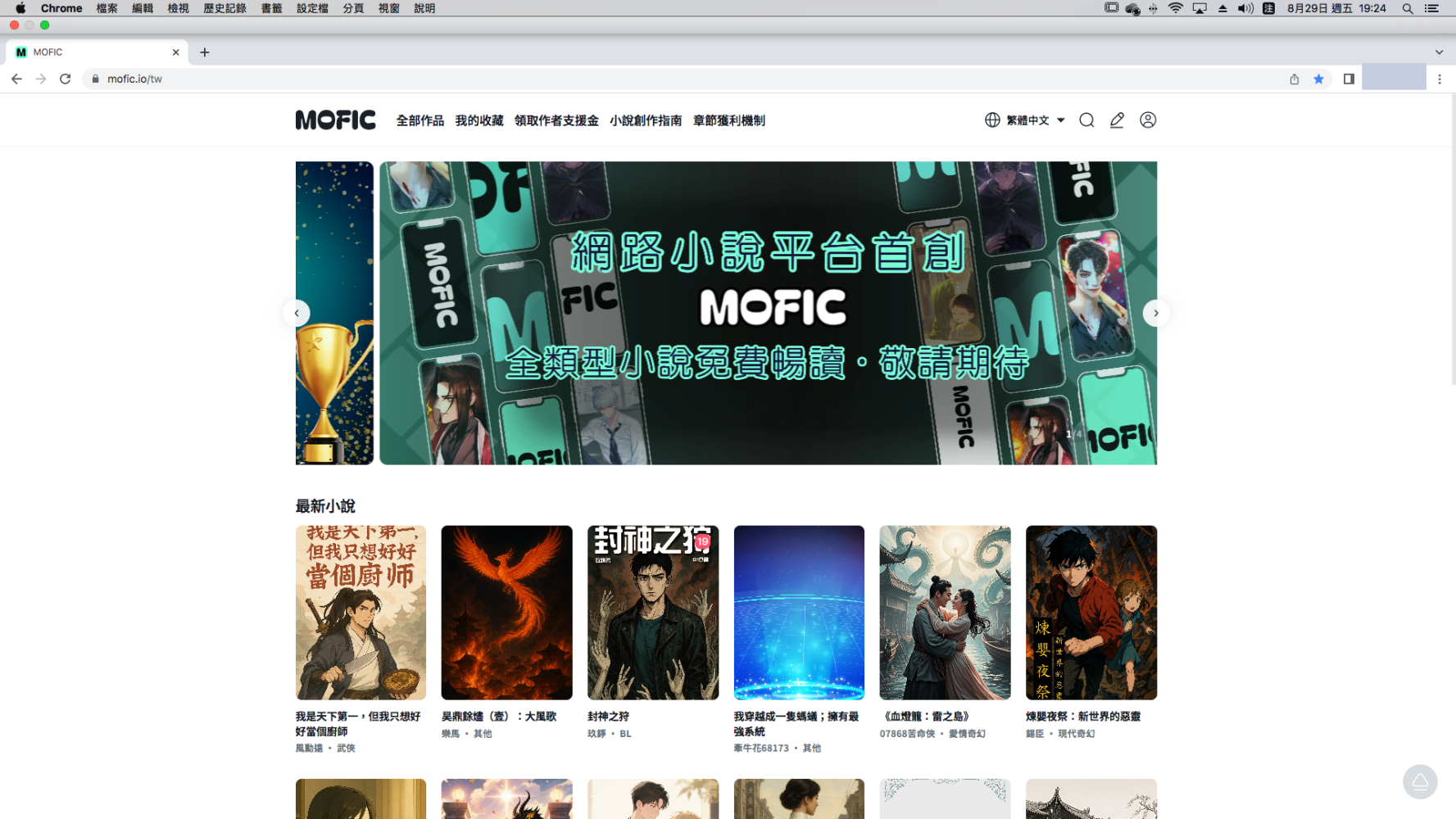Viewport: 1456px width, 819px height.
Task: Open the 書籤 menu in macOS menu bar
Action: (x=272, y=8)
